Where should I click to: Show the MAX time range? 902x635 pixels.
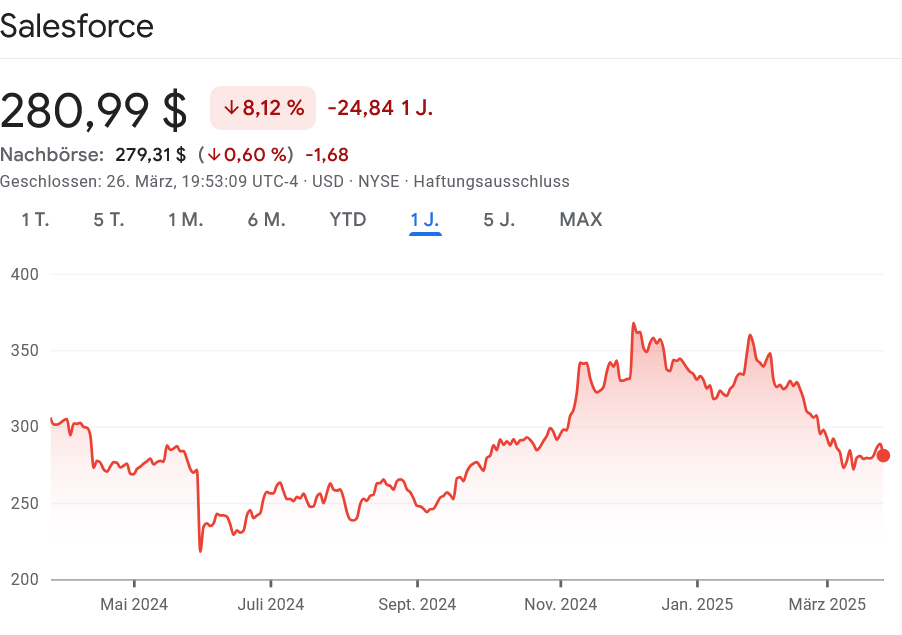(x=580, y=220)
